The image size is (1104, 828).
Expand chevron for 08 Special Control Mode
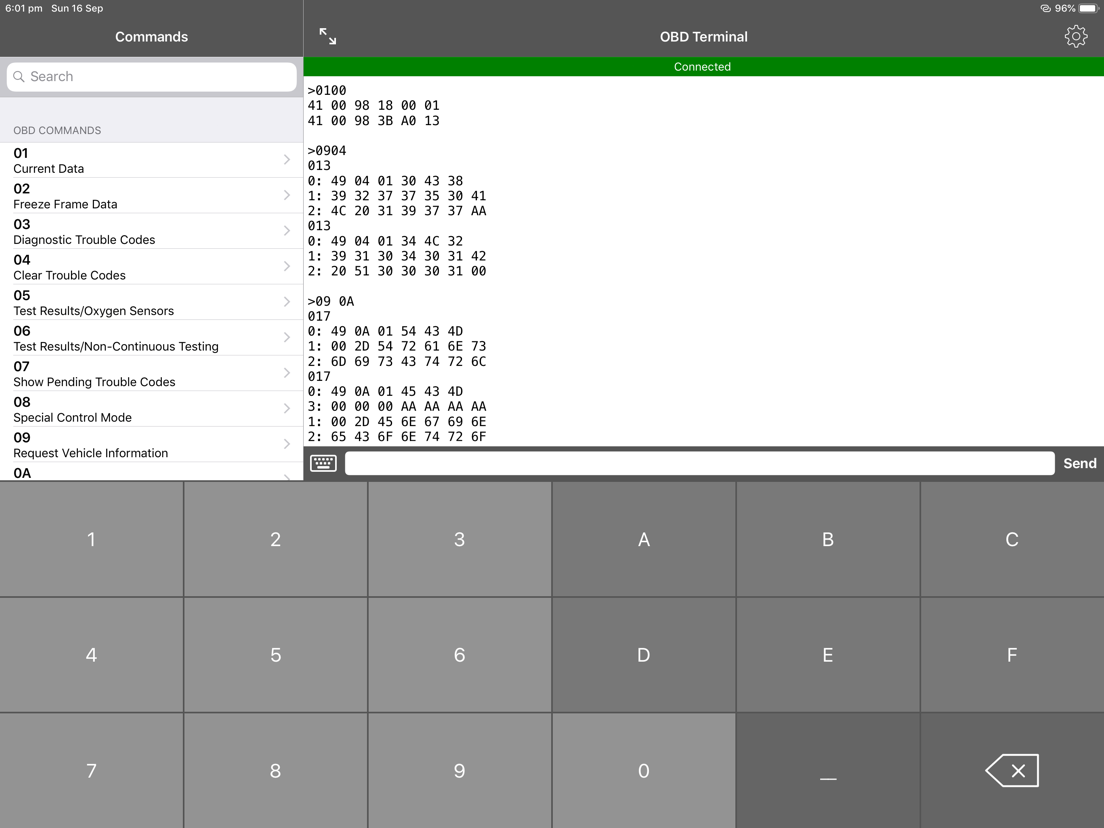pyautogui.click(x=287, y=408)
